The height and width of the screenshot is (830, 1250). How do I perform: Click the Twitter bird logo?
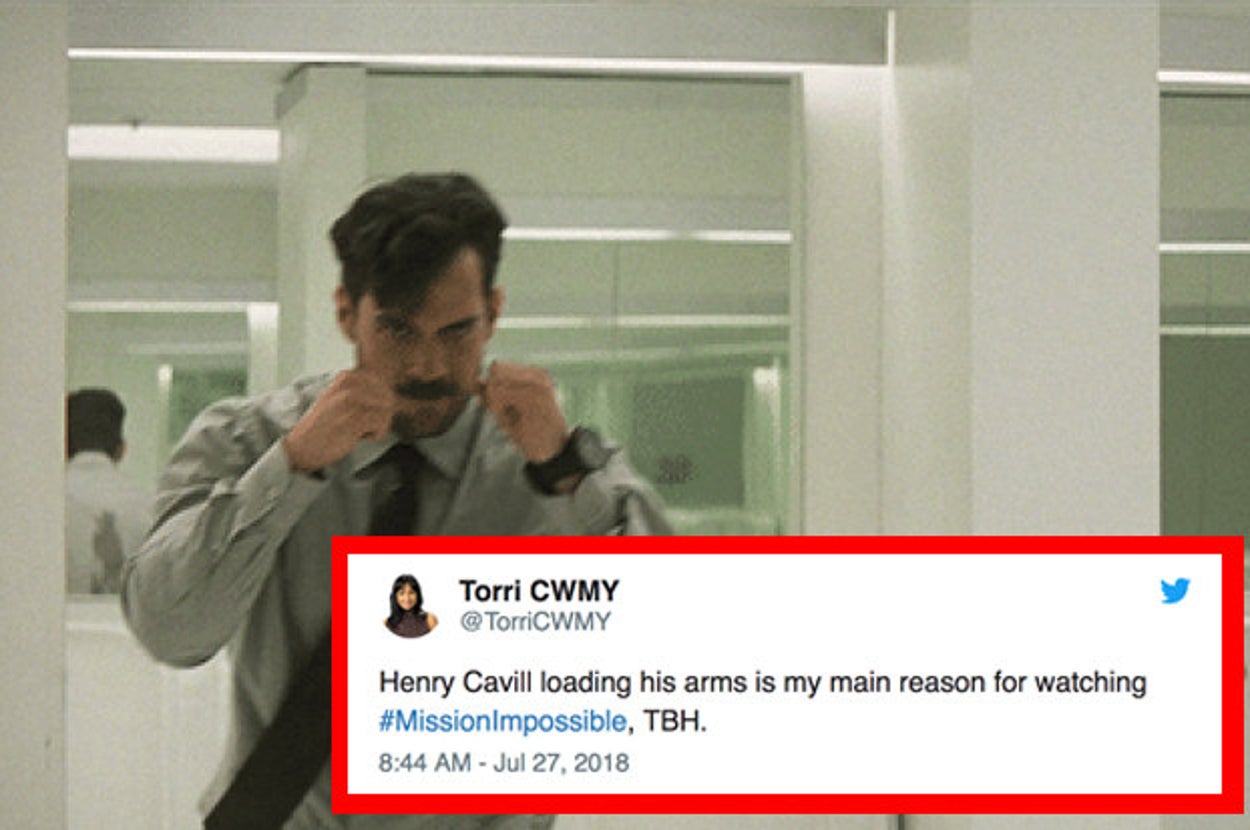pyautogui.click(x=1175, y=591)
